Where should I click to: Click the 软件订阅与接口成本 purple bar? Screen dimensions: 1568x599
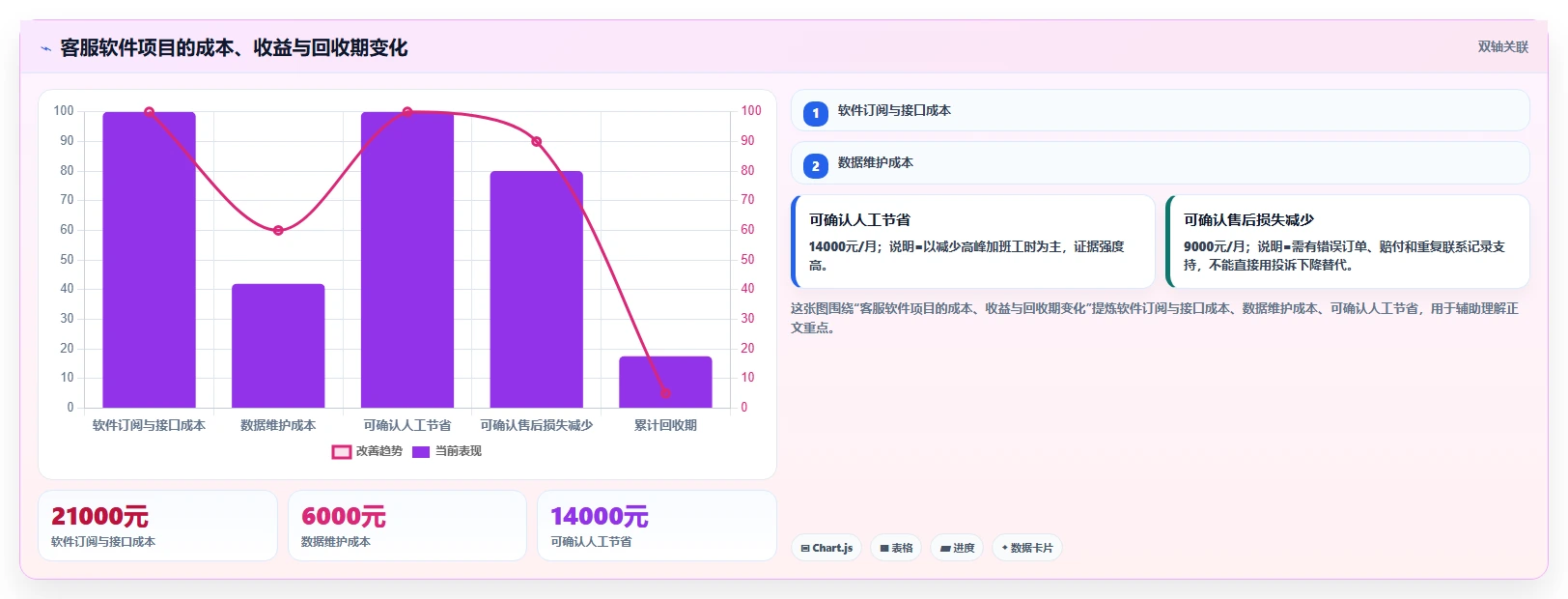[149, 260]
